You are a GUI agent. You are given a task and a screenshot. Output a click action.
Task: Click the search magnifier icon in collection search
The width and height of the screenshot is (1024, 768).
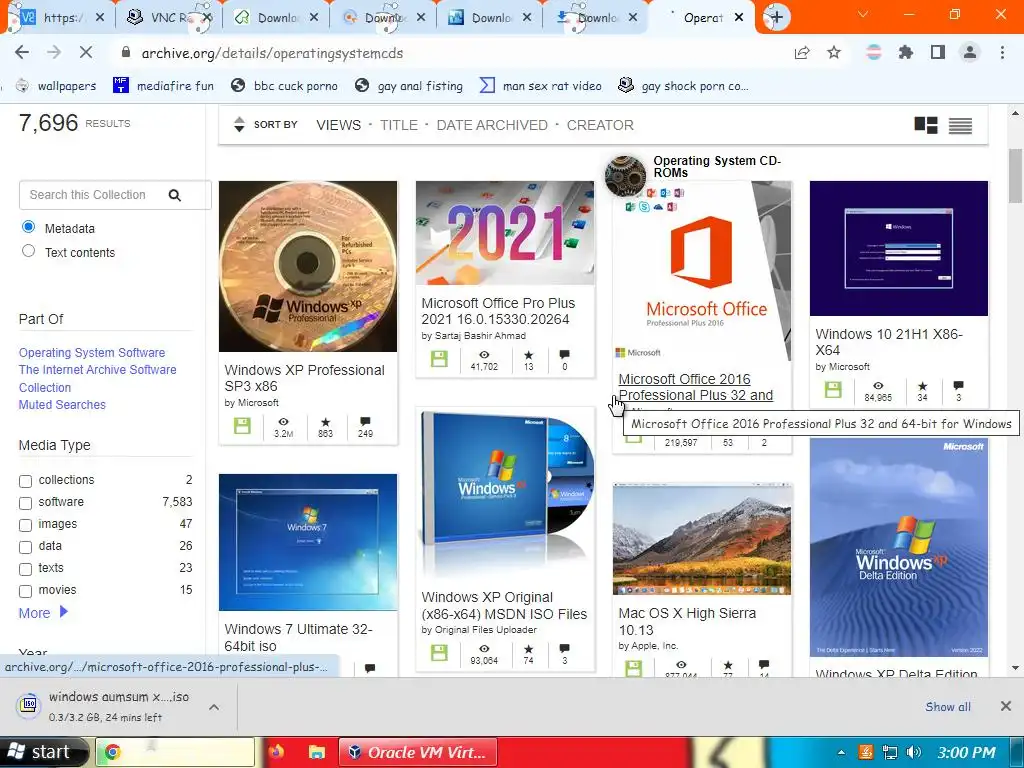click(174, 195)
